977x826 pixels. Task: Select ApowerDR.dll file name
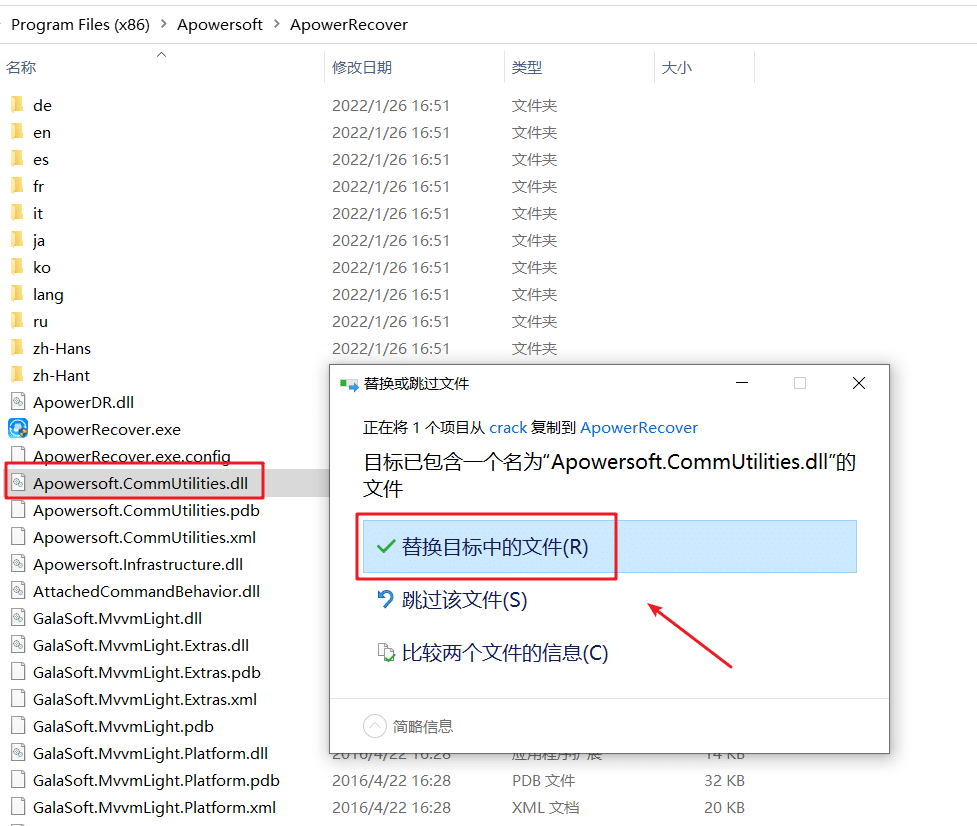point(83,402)
